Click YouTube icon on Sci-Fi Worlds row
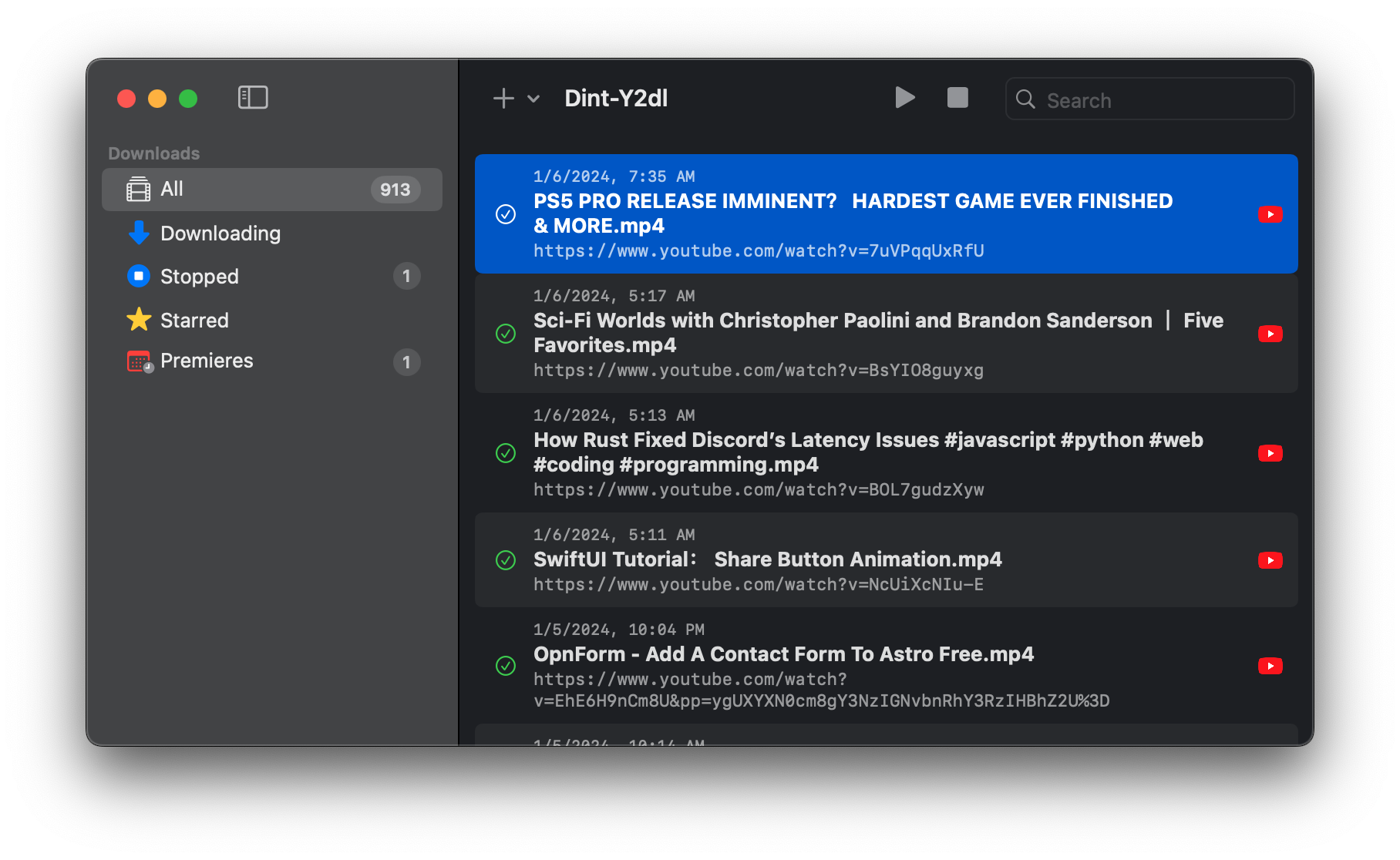 [x=1270, y=334]
